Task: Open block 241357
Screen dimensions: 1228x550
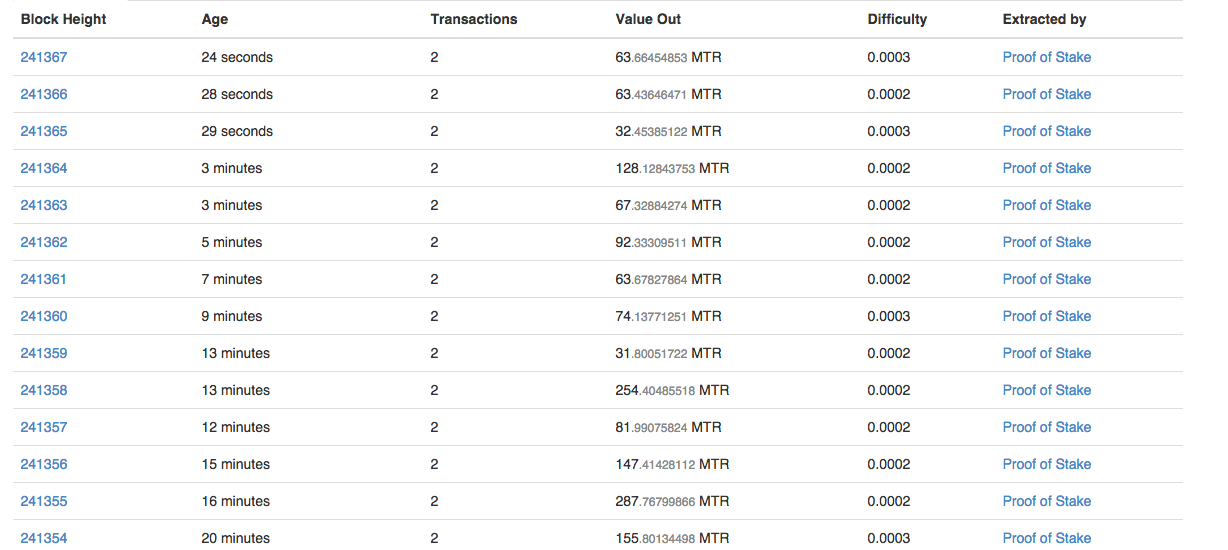Action: click(x=44, y=427)
